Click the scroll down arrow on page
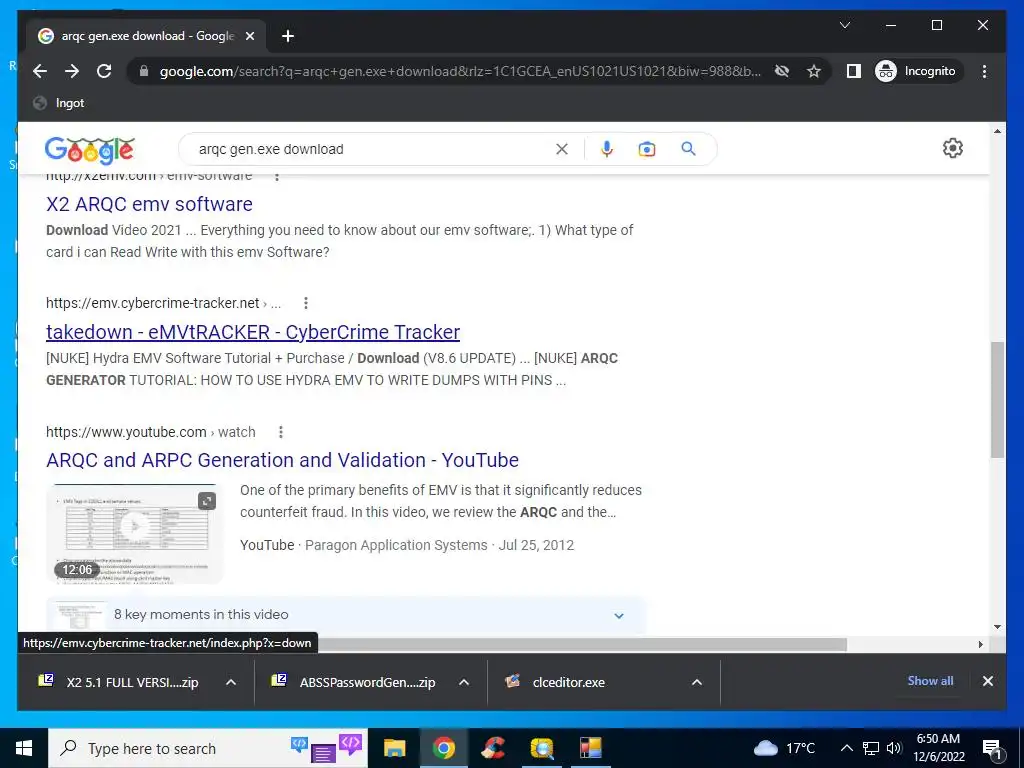This screenshot has height=768, width=1024. click(997, 627)
